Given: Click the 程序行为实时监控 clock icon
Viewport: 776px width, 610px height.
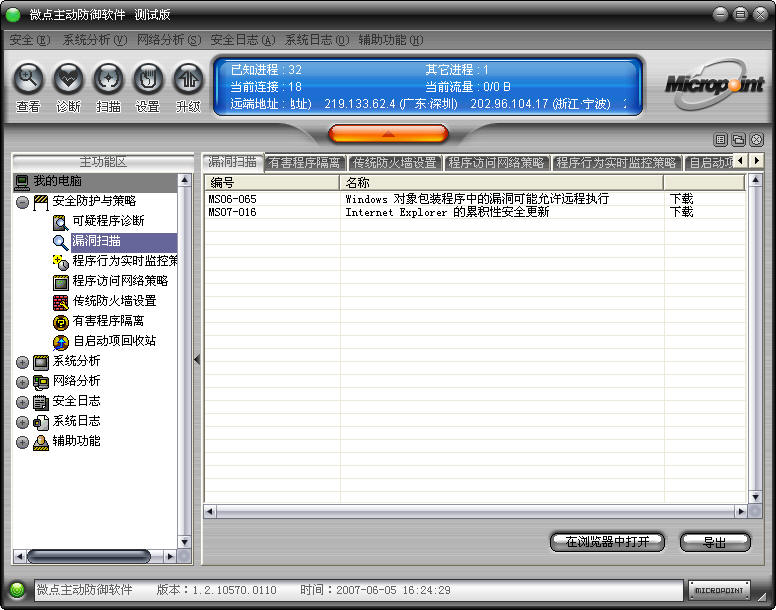Looking at the screenshot, I should click(60, 262).
